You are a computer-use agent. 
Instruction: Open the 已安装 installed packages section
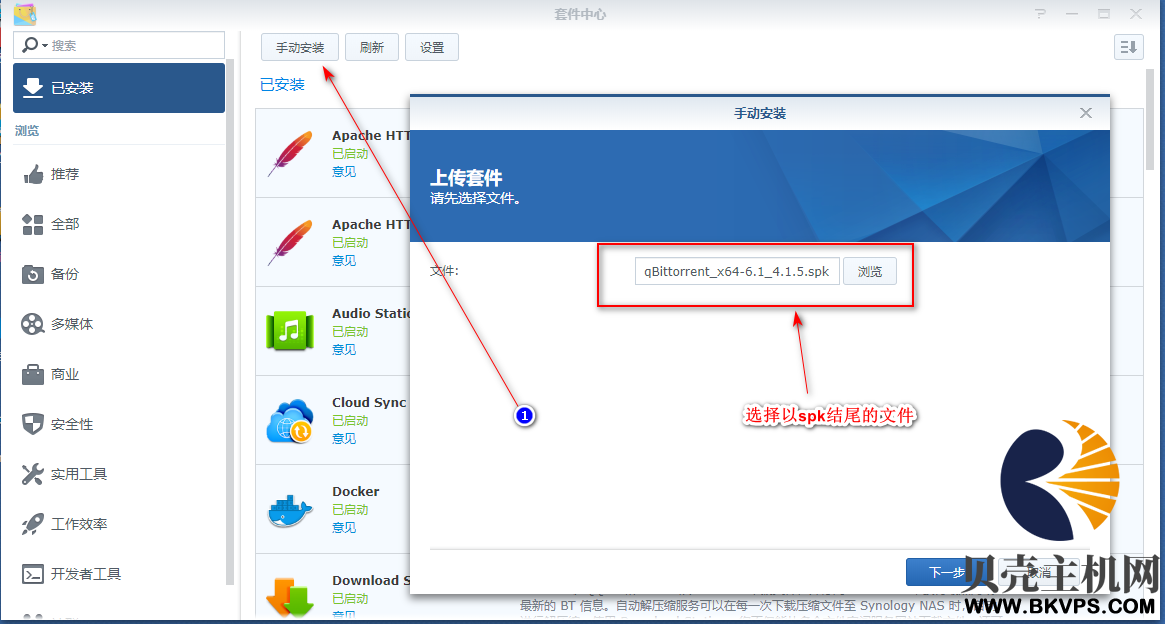click(x=119, y=88)
